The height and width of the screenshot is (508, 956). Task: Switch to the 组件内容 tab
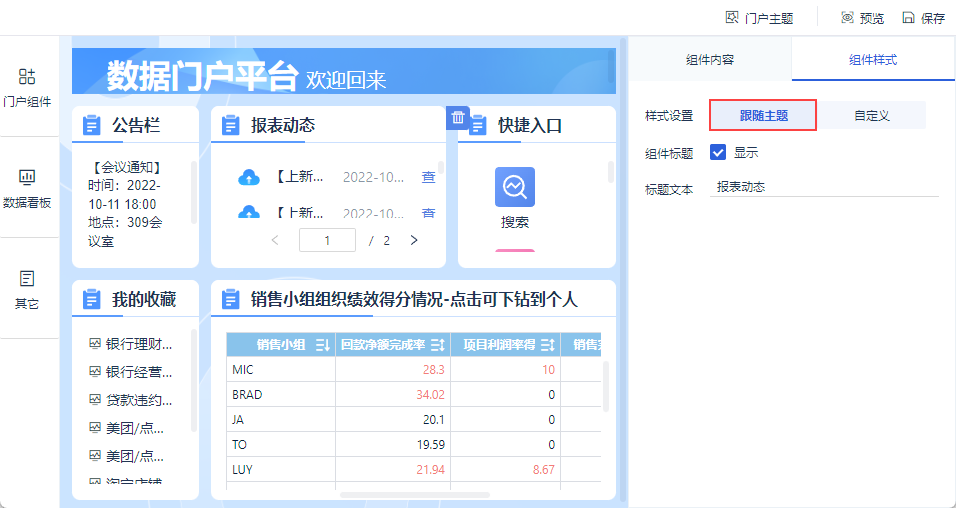pos(710,60)
